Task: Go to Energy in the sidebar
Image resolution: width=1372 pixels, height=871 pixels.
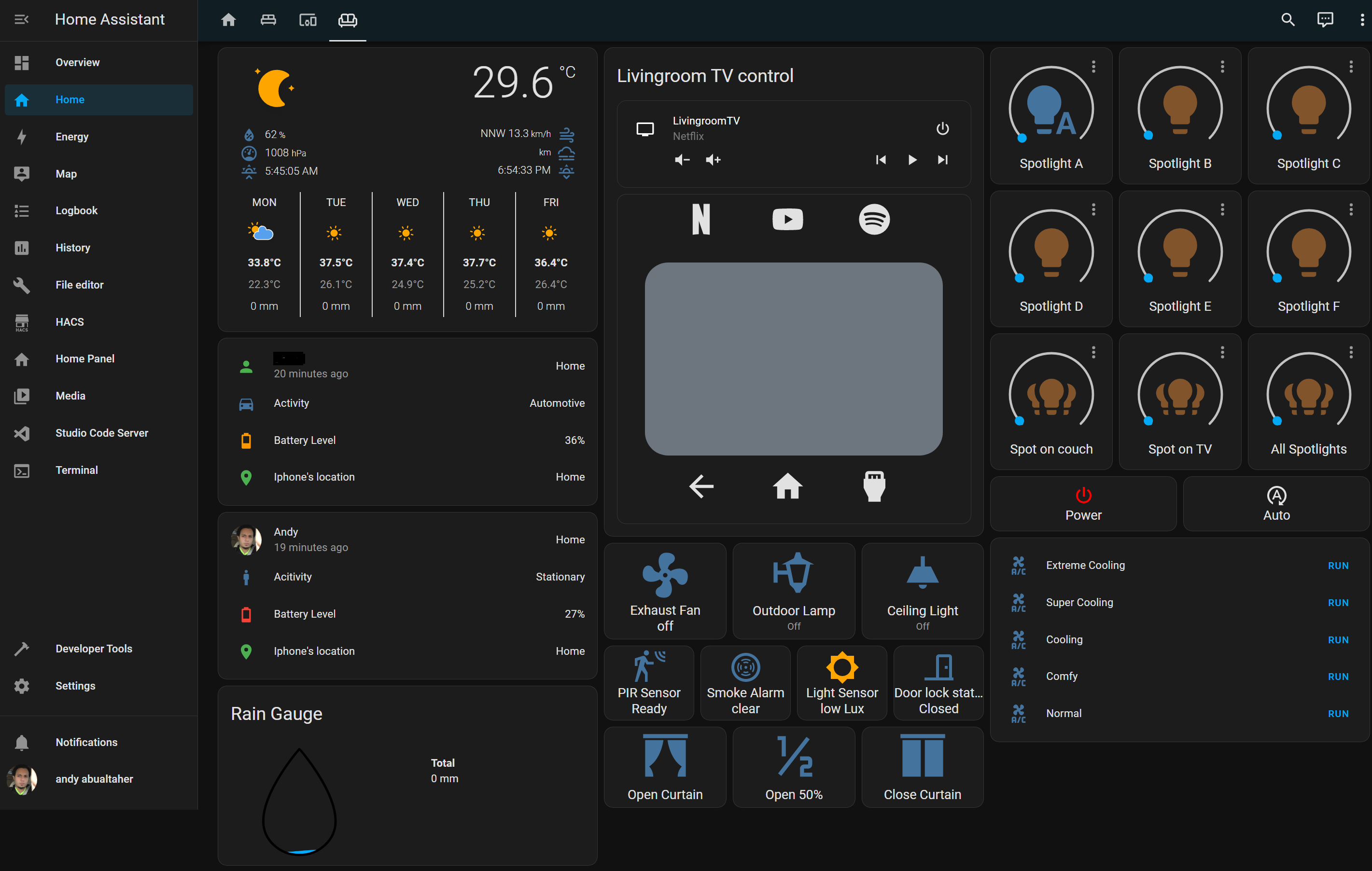Action: pos(98,137)
